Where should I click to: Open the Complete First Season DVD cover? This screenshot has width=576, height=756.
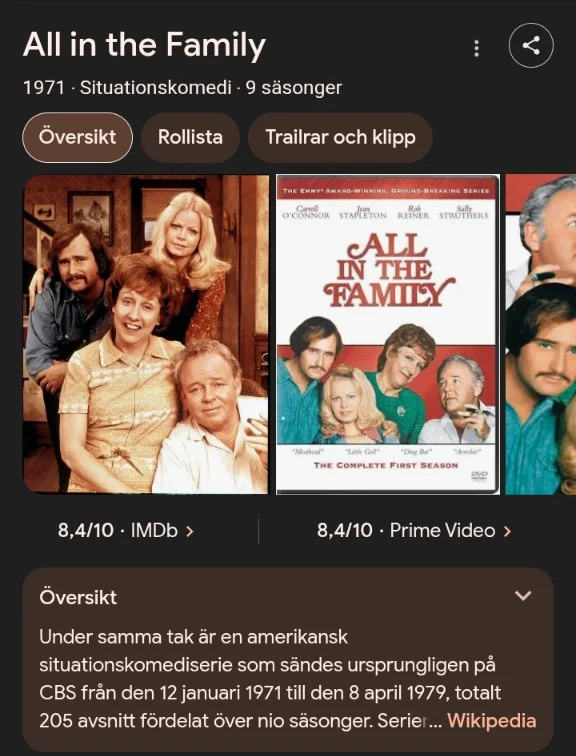[388, 334]
